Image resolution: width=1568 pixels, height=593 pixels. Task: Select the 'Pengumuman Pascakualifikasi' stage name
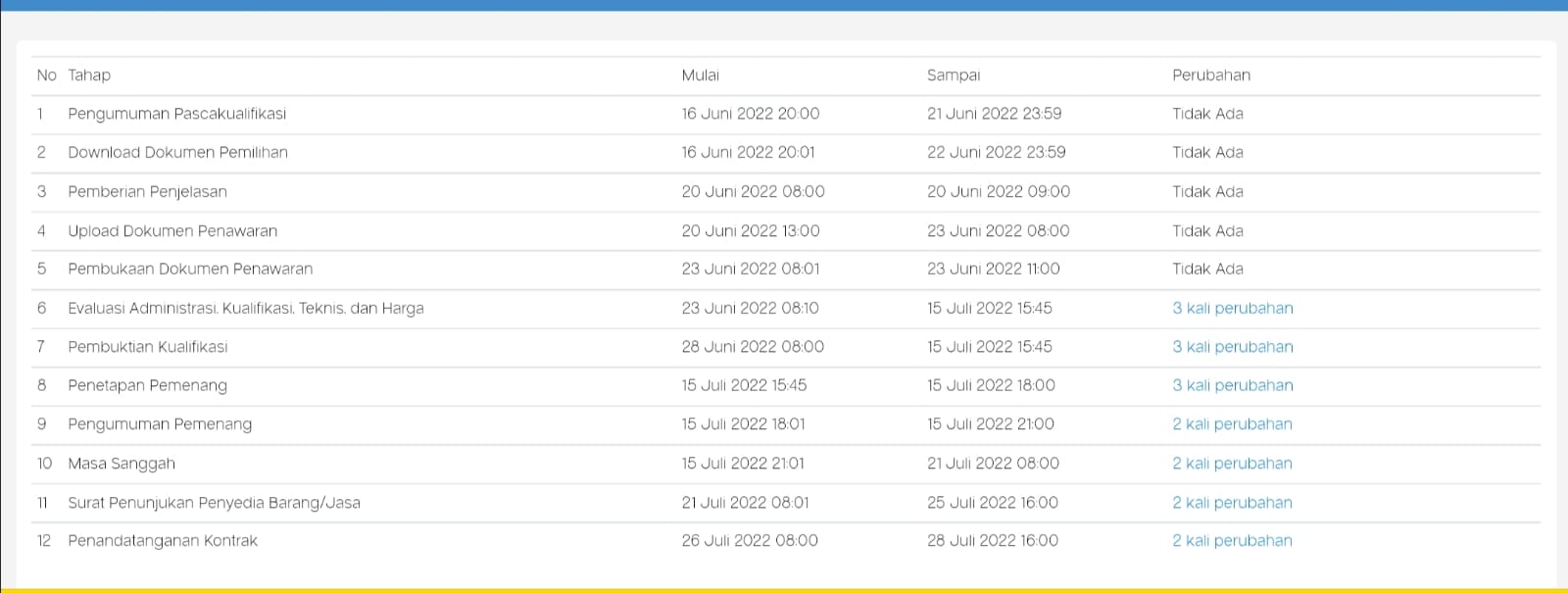176,114
